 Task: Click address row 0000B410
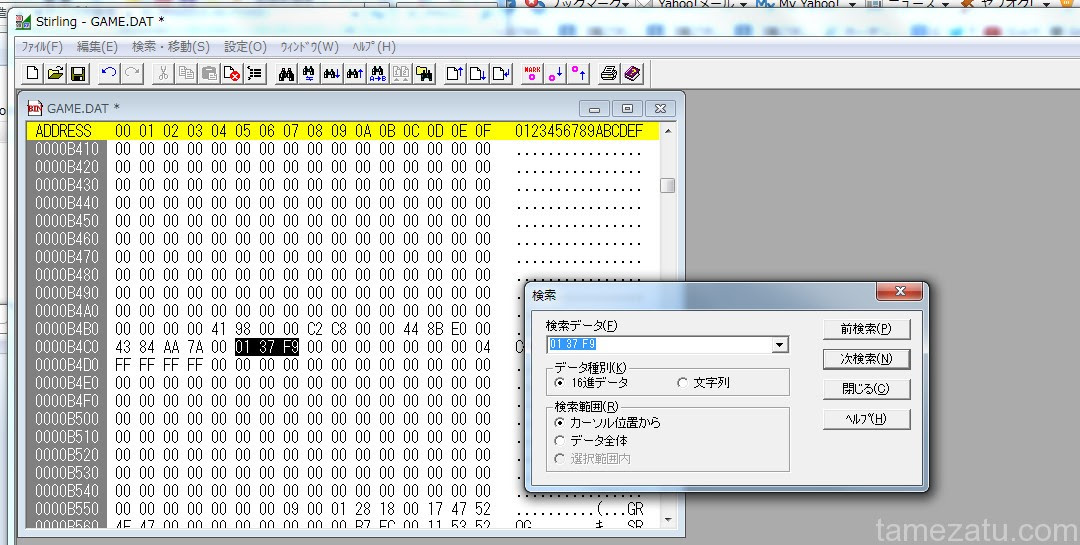pyautogui.click(x=67, y=149)
